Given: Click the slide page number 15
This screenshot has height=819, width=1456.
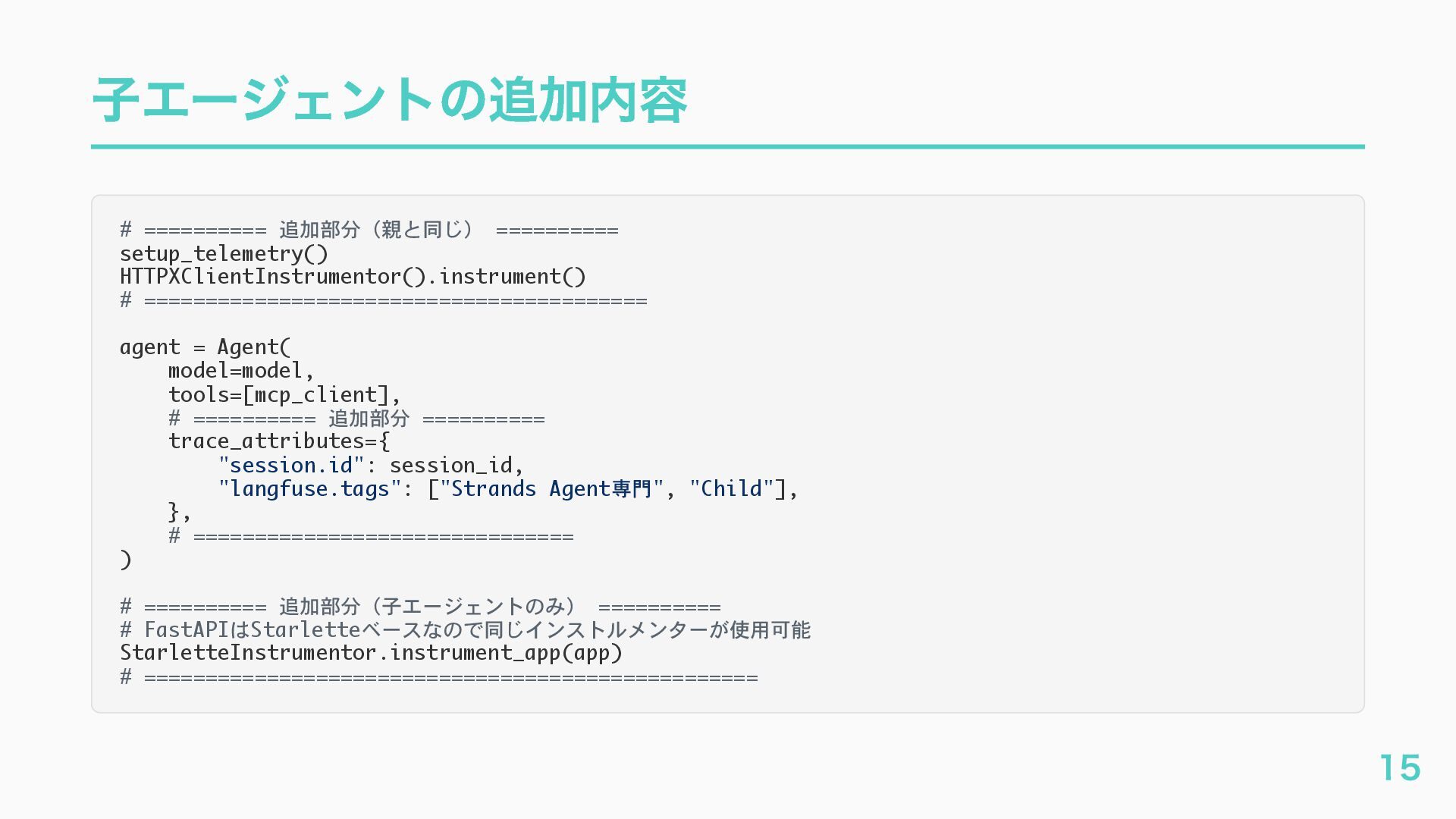Looking at the screenshot, I should [1399, 767].
